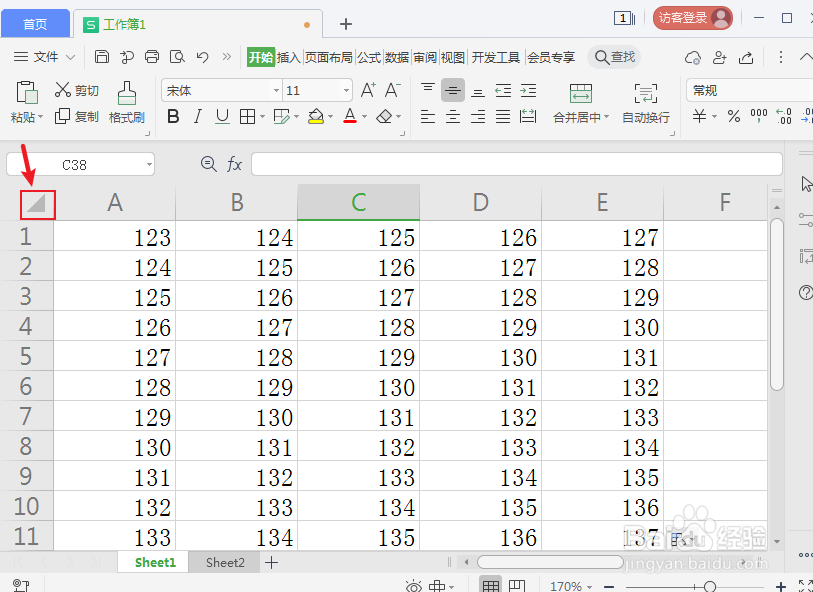Viewport: 813px width, 592px height.
Task: Open the font name (宋体) dropdown
Action: (276, 91)
